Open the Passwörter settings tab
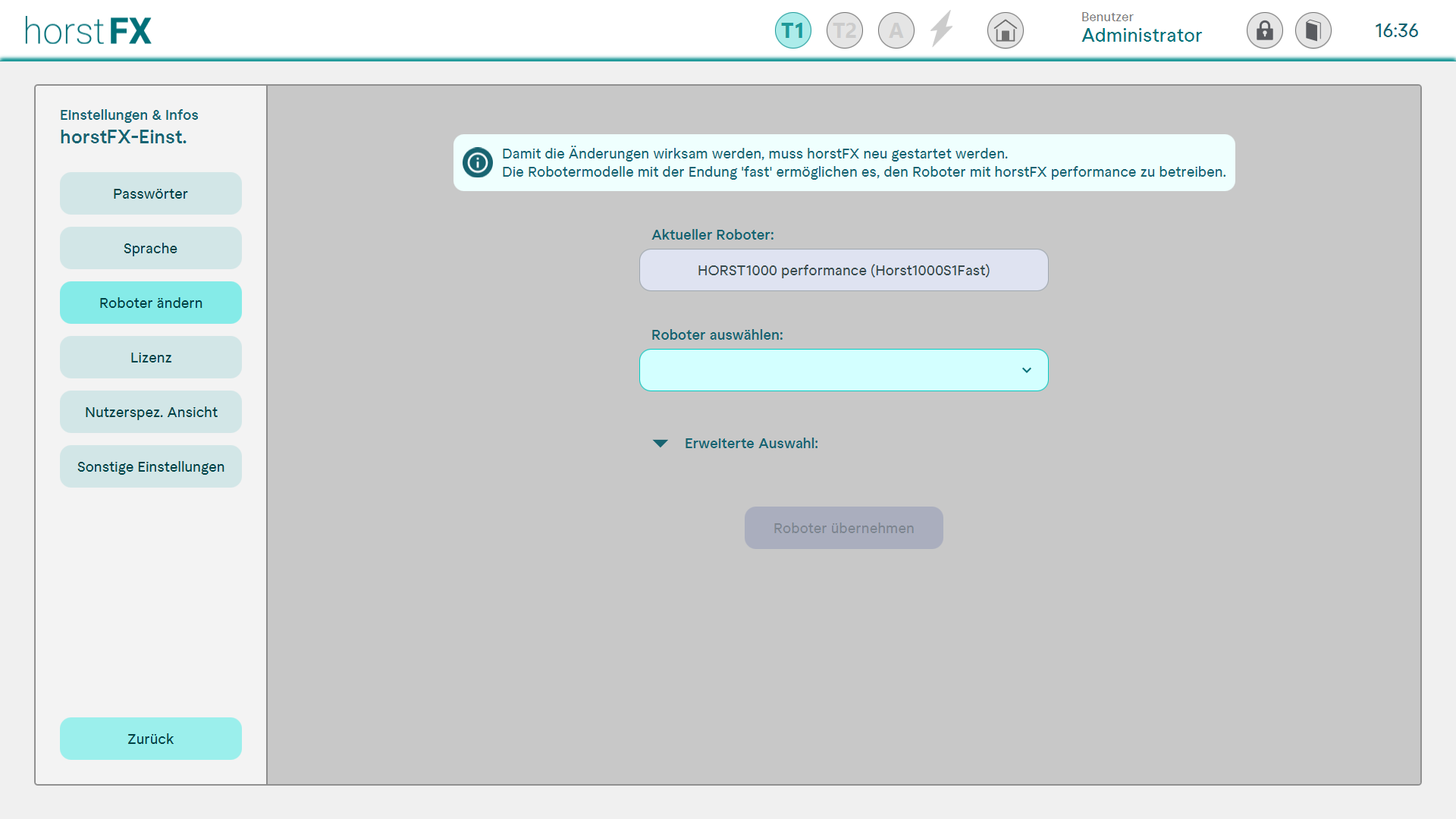The height and width of the screenshot is (819, 1456). pyautogui.click(x=150, y=193)
